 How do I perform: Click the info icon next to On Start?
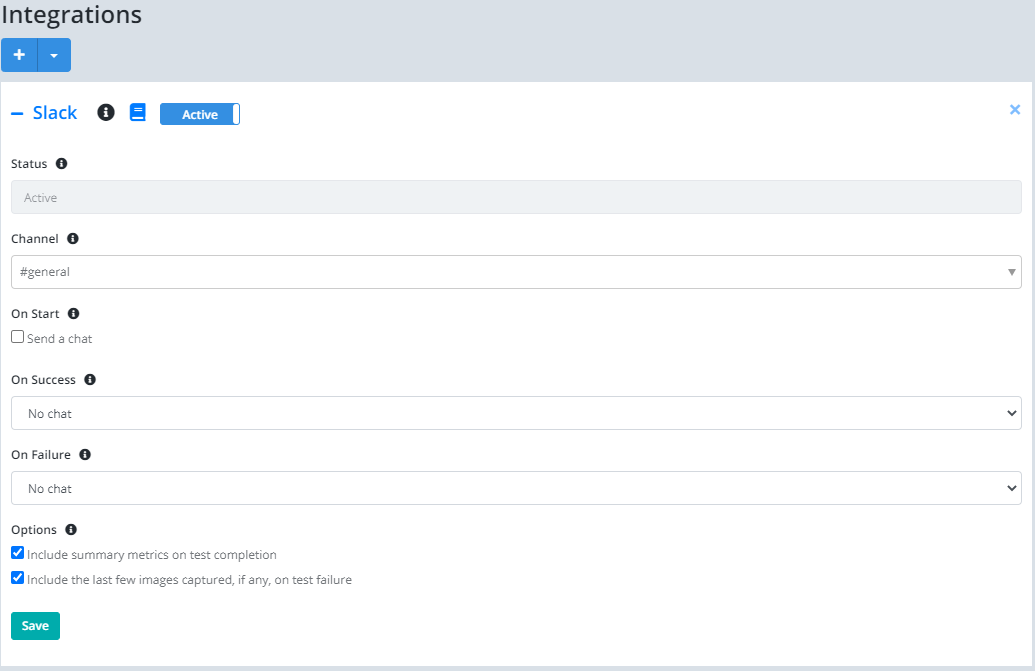click(73, 313)
